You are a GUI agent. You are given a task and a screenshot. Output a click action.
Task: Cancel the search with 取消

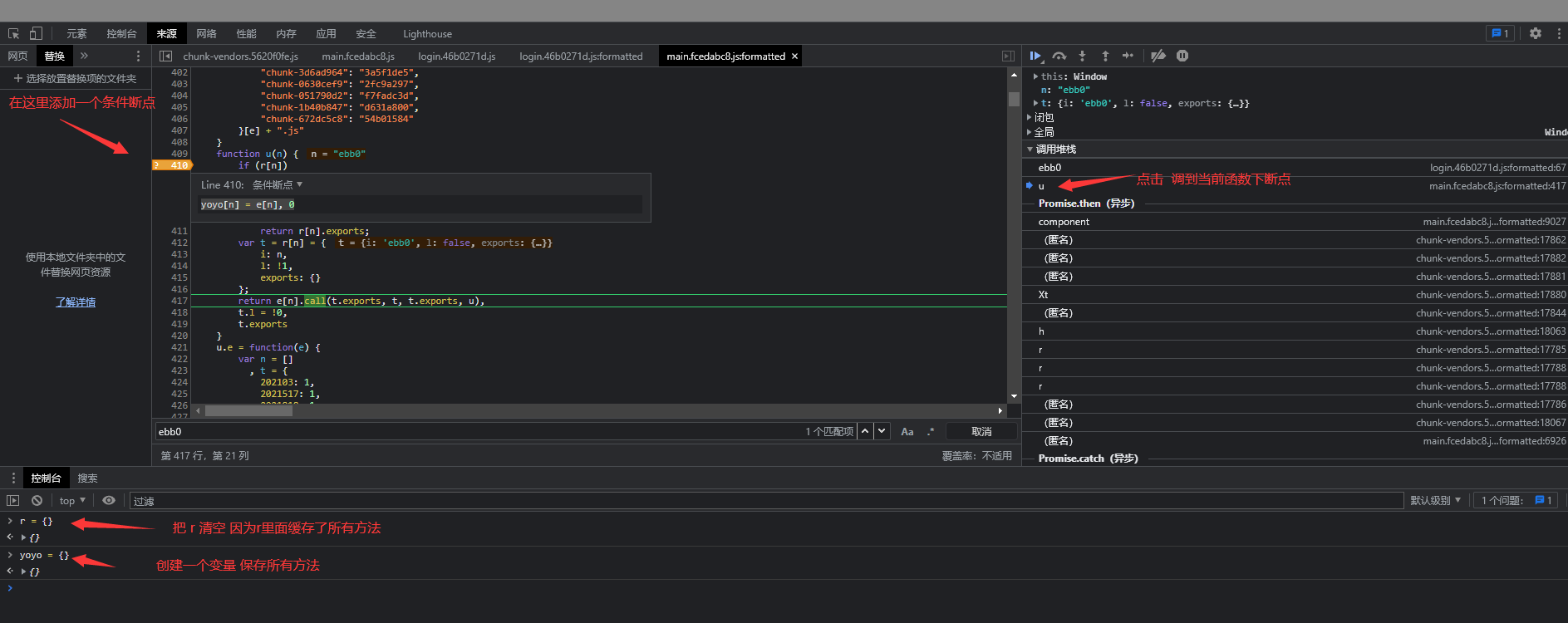981,431
